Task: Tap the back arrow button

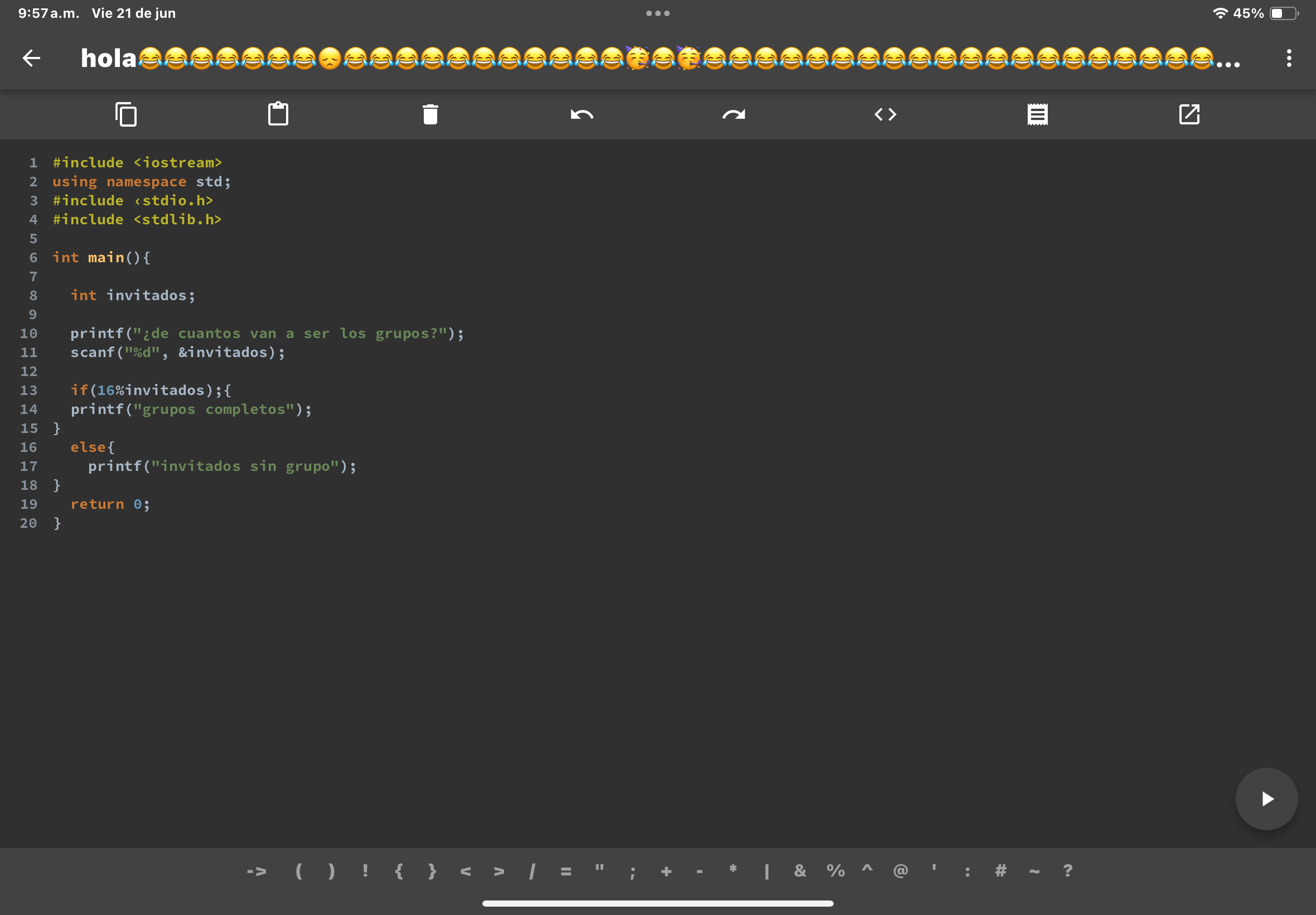Action: point(32,58)
